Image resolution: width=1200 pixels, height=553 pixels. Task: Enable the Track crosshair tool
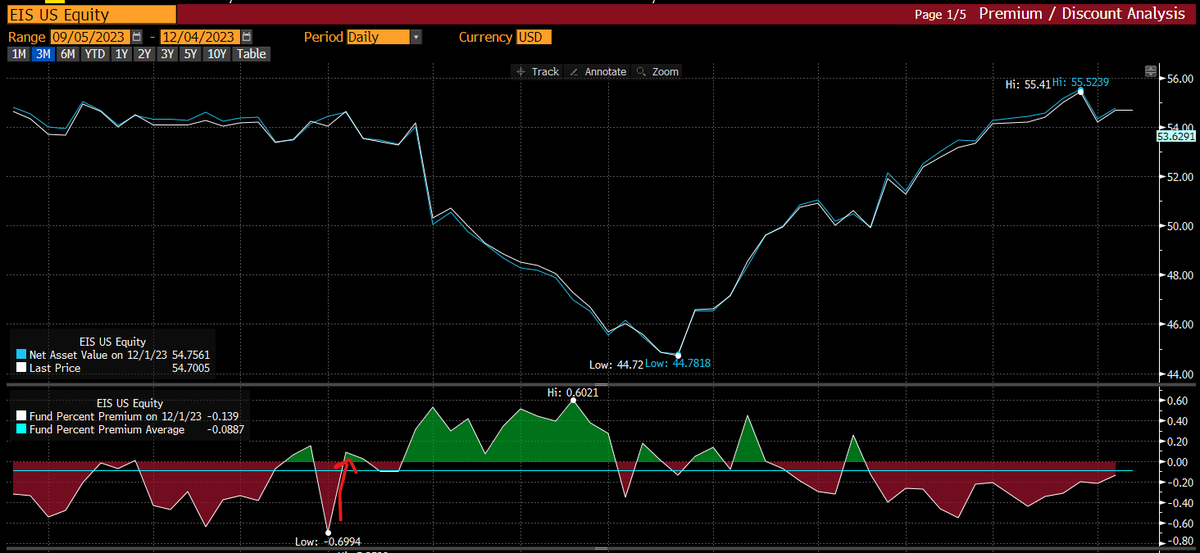537,72
